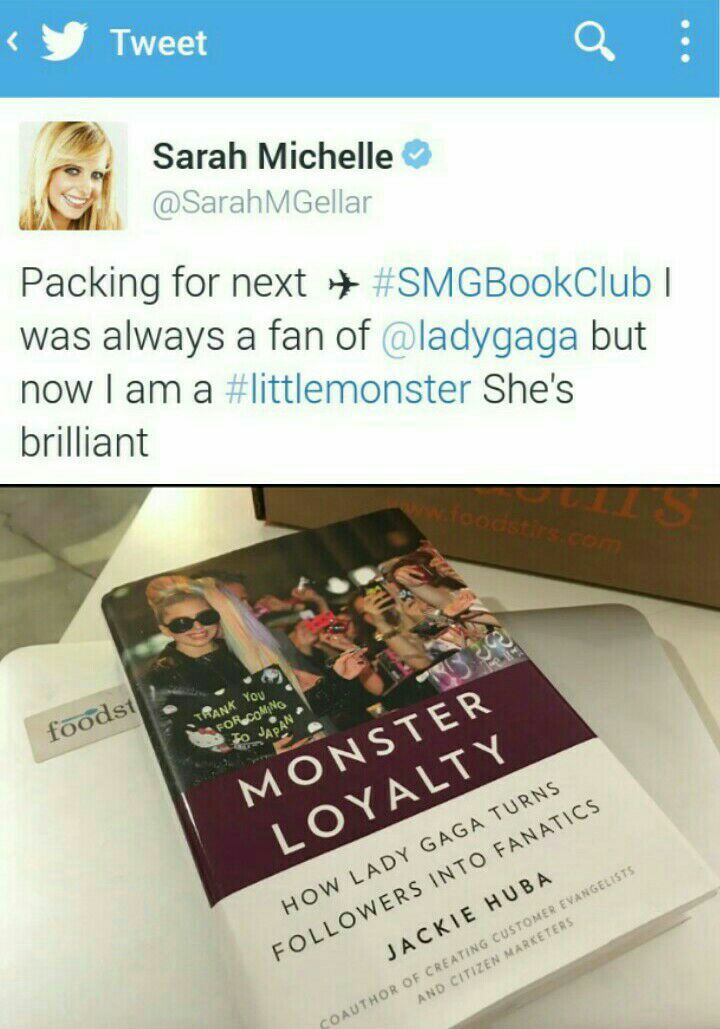Open search with the magnifier icon
720x1029 pixels.
pyautogui.click(x=595, y=41)
